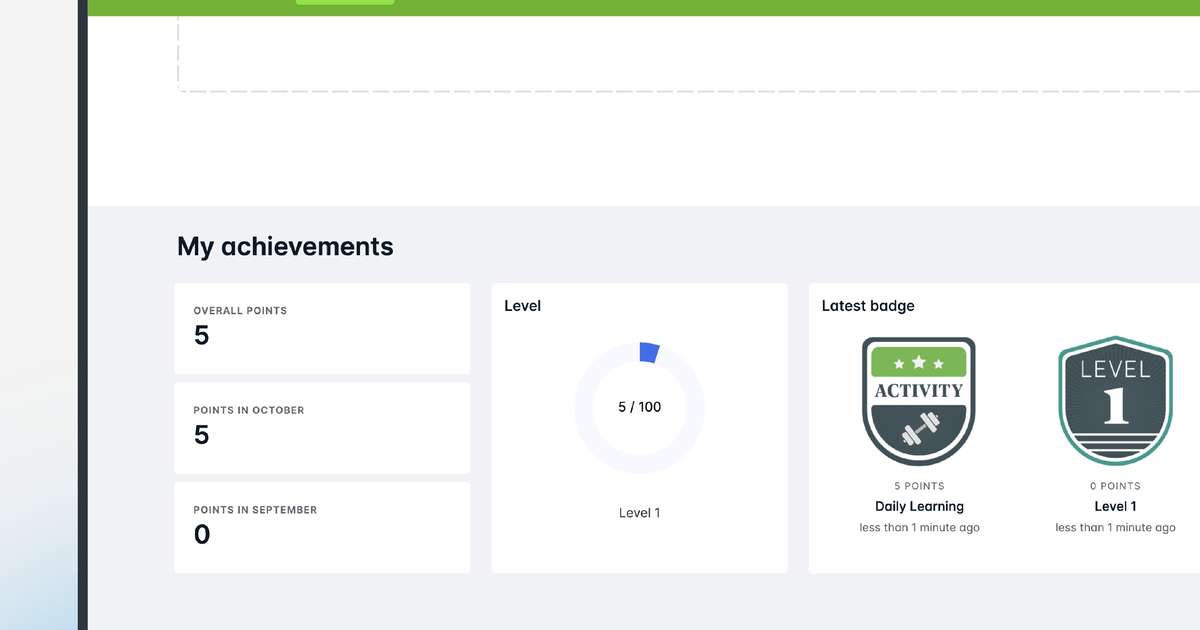
Task: Click the 0 POINTS label under the Level 1 badge
Action: click(x=1115, y=486)
